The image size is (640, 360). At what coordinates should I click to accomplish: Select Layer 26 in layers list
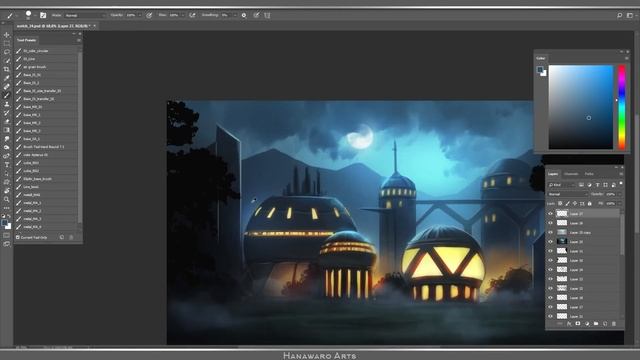click(584, 223)
